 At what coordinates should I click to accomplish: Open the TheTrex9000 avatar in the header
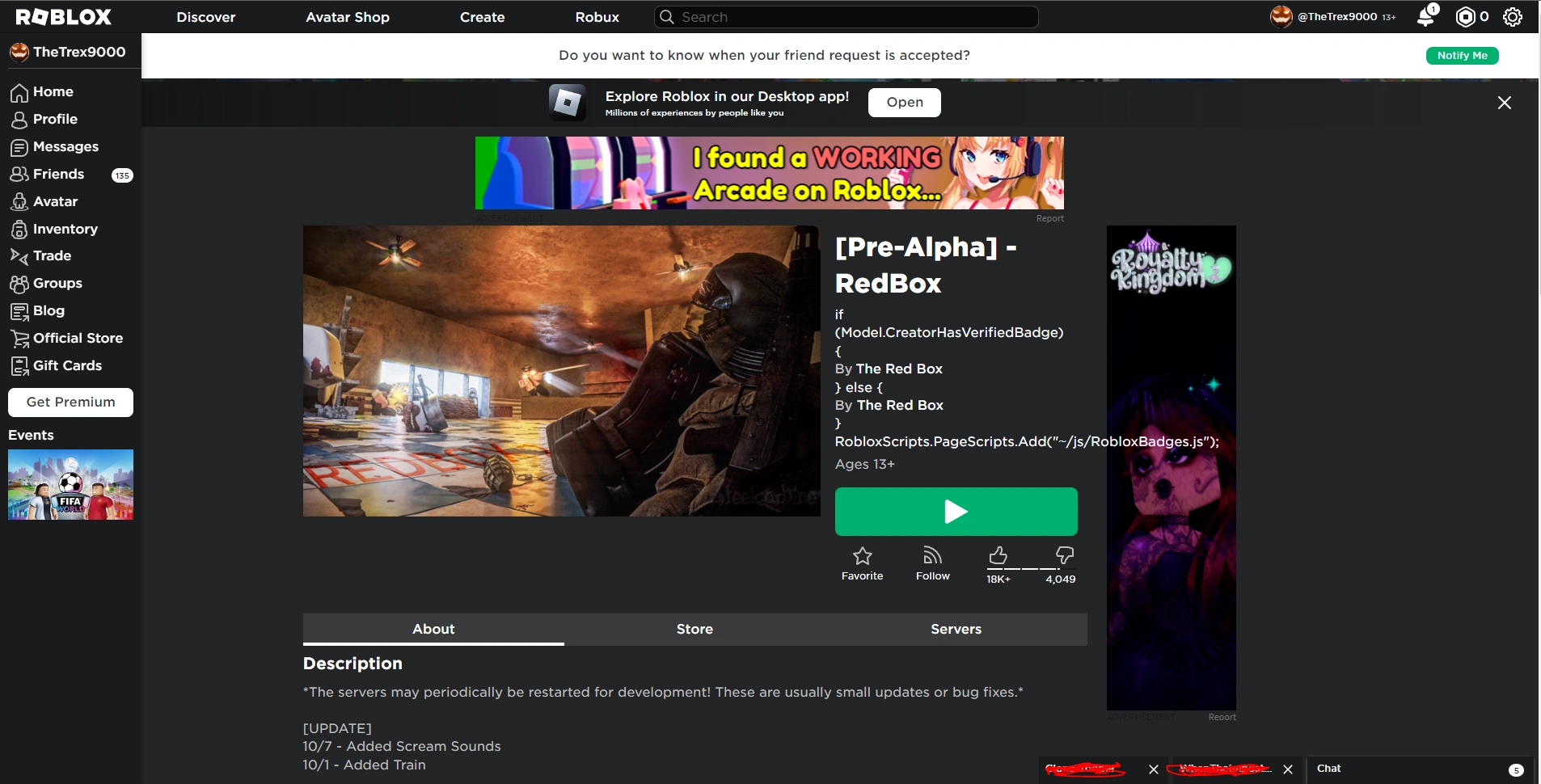click(x=1281, y=16)
